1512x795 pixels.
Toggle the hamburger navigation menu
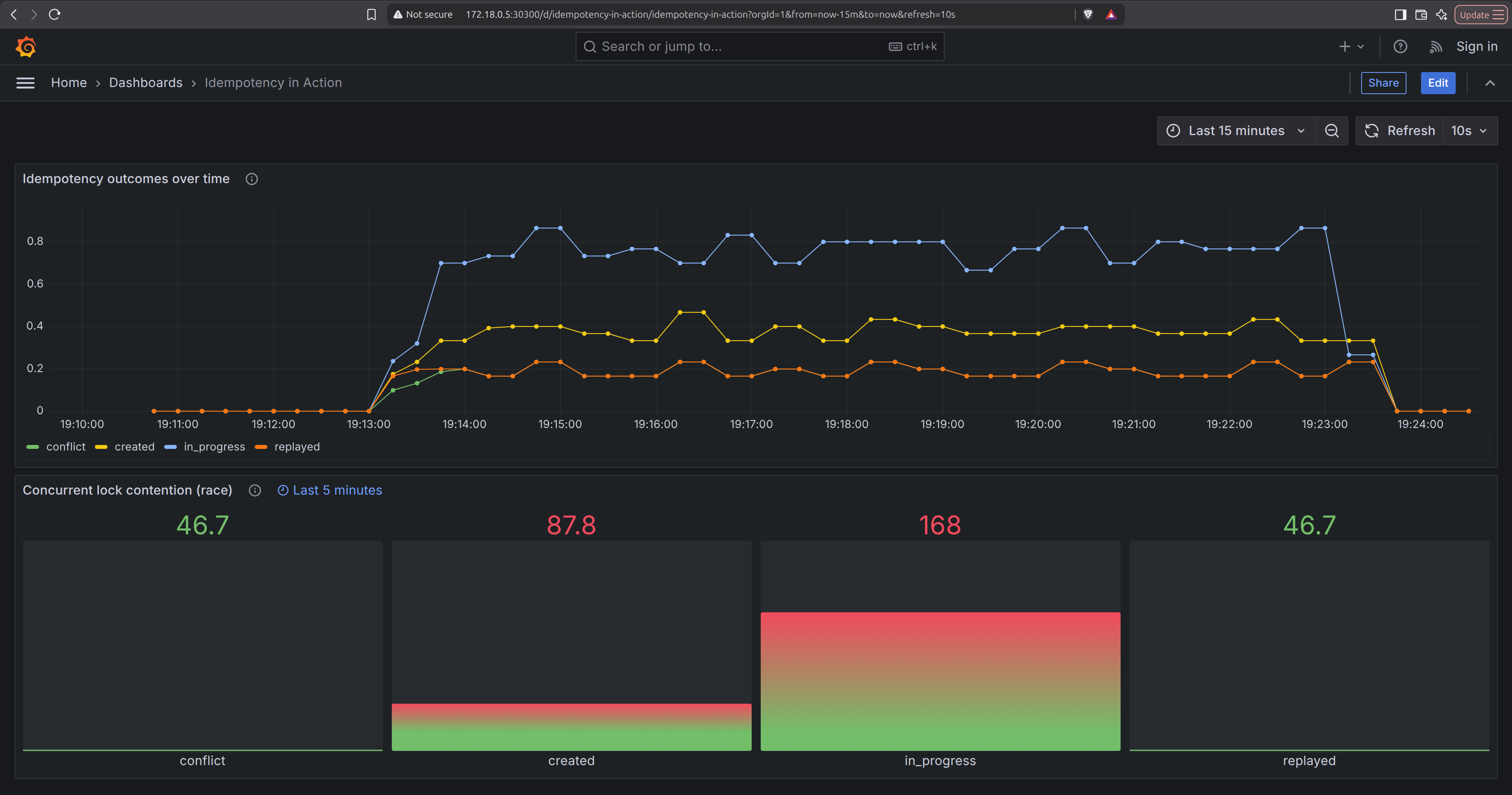click(x=25, y=83)
